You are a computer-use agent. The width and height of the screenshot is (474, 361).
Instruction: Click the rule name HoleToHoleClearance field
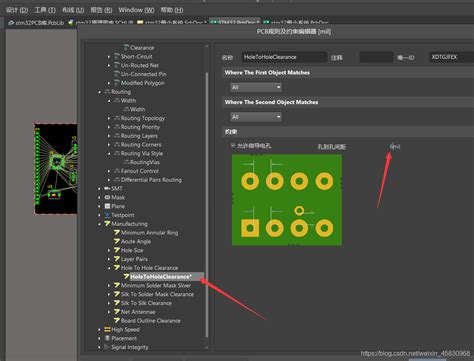[284, 57]
